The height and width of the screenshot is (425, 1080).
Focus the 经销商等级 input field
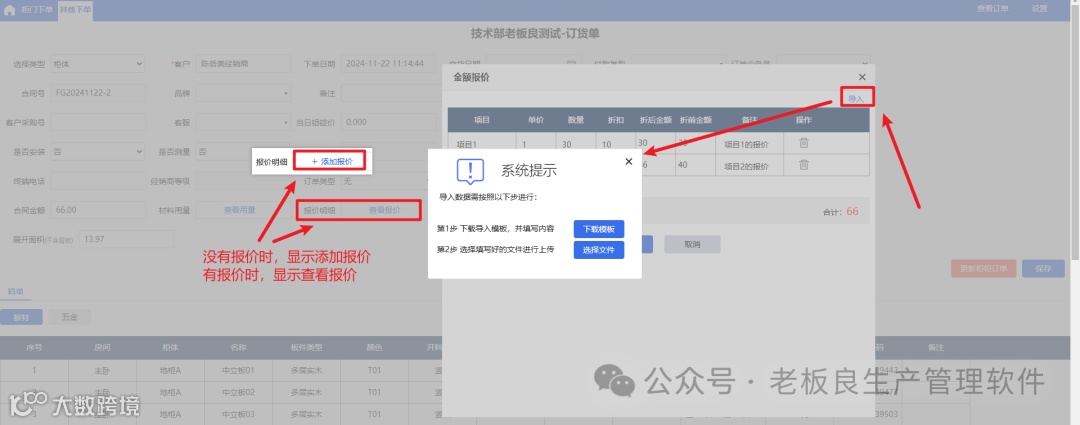pyautogui.click(x=243, y=181)
